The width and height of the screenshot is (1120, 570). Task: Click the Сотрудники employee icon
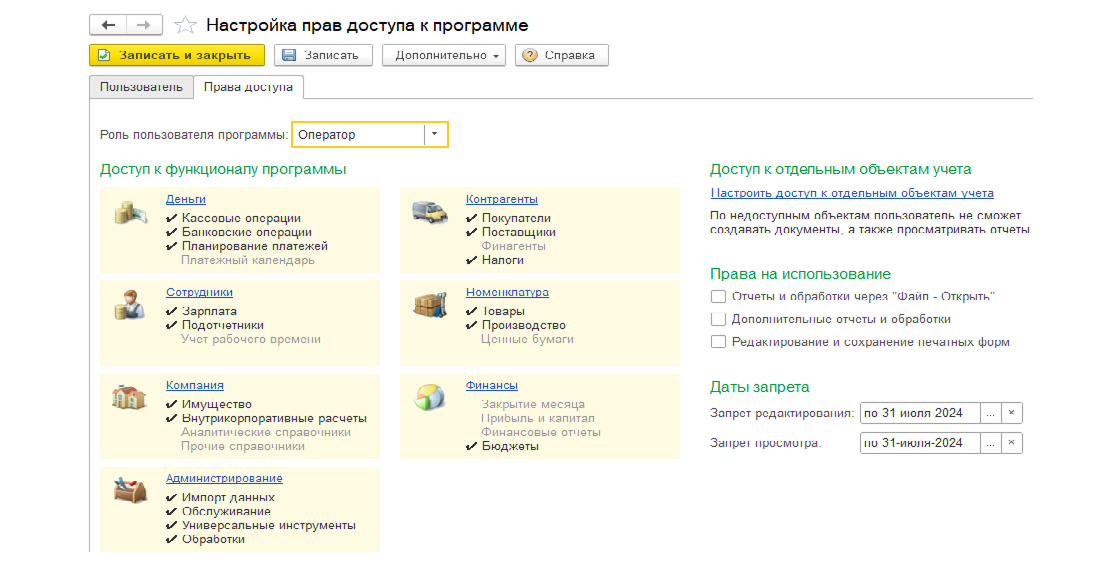coord(130,305)
